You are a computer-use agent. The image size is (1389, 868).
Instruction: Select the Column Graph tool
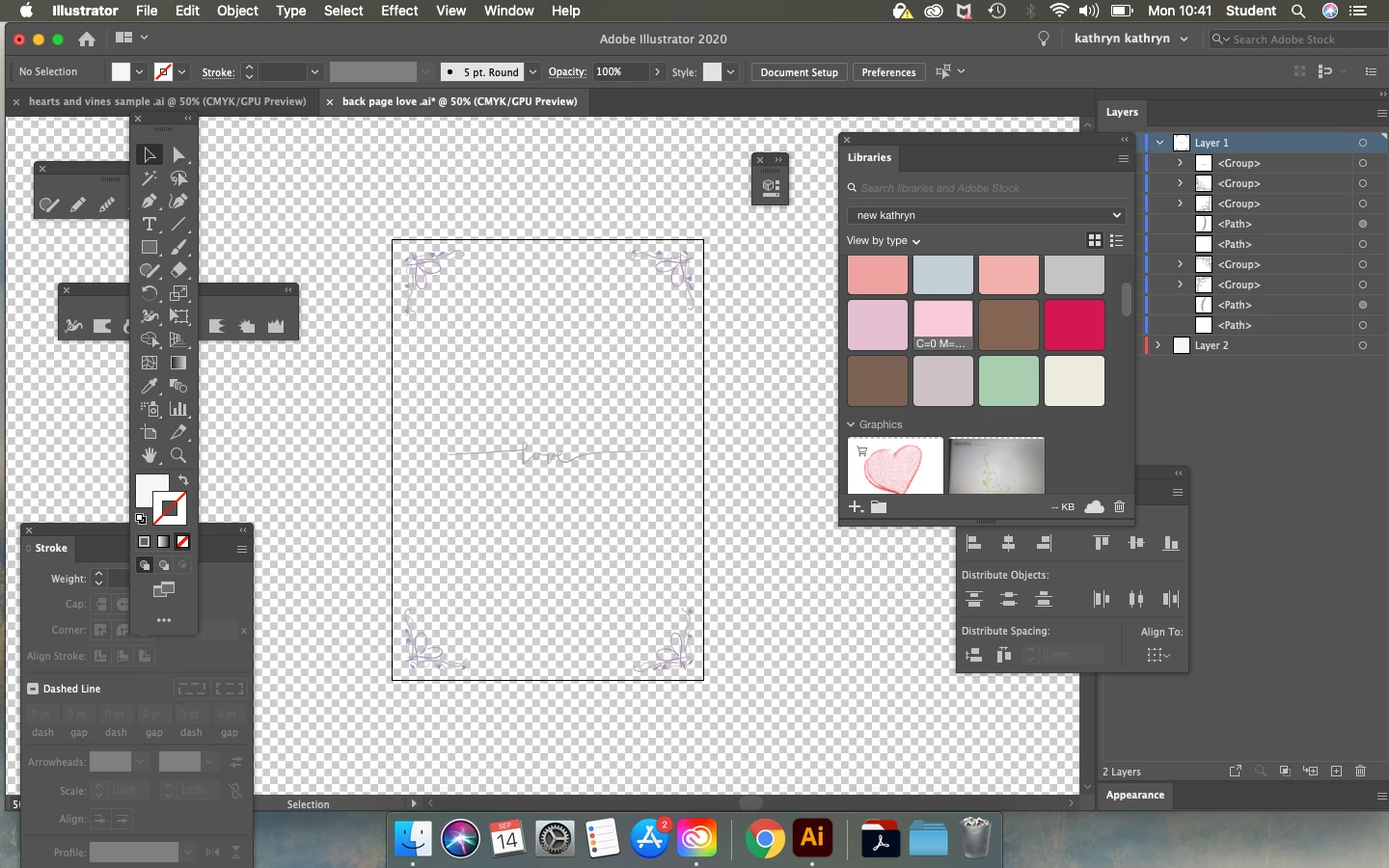coord(178,409)
